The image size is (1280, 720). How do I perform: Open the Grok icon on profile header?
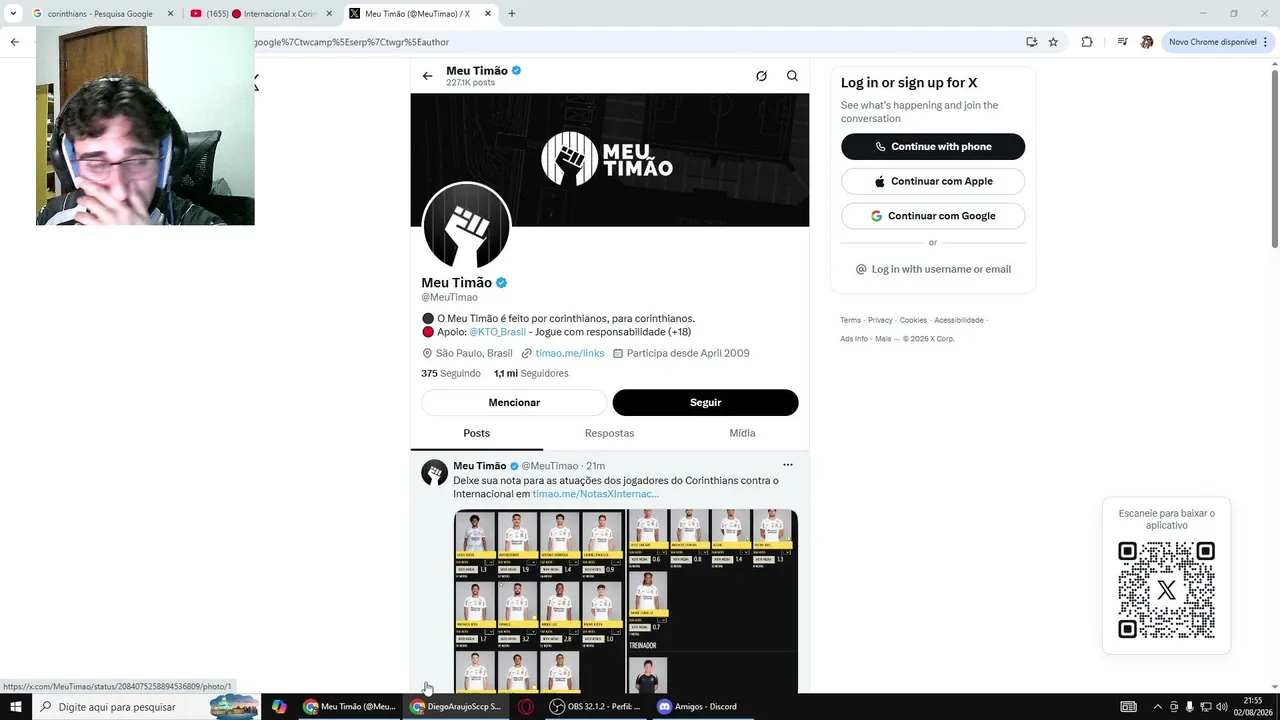click(761, 76)
